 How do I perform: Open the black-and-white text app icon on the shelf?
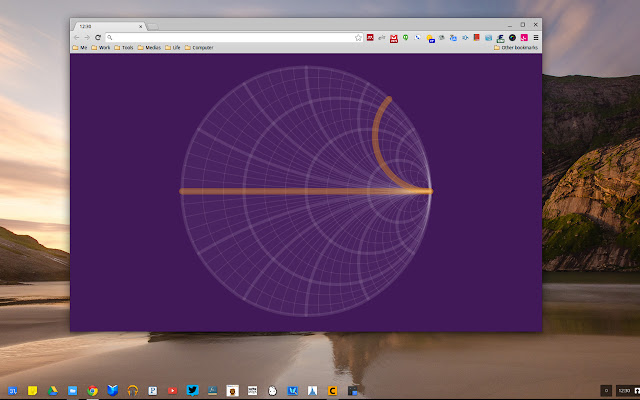coord(252,391)
